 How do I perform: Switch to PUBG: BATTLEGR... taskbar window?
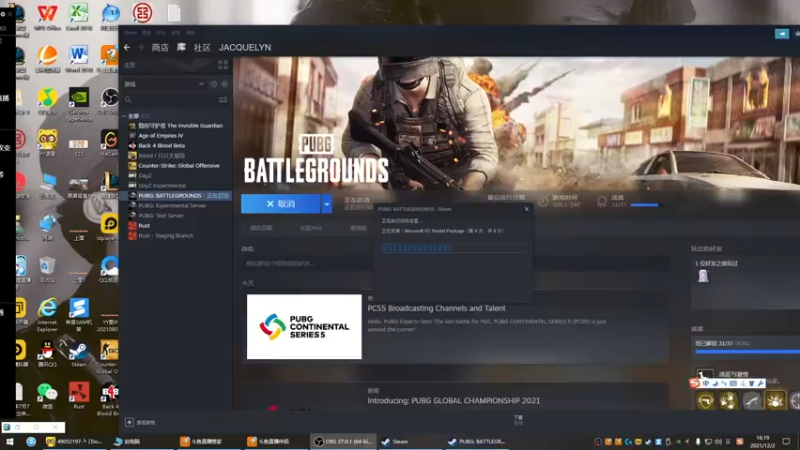point(477,441)
